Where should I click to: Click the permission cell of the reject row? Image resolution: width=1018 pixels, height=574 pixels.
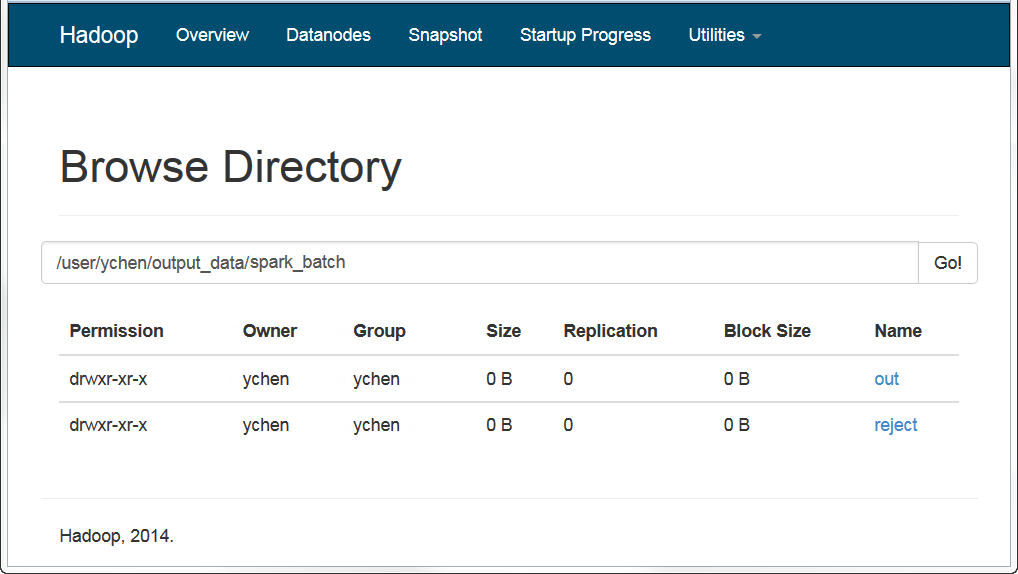coord(108,425)
